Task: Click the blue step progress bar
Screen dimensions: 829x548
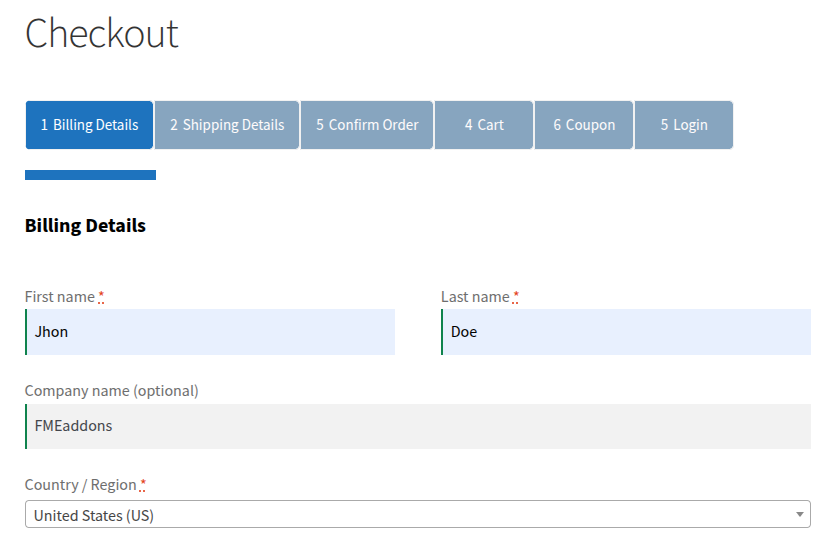Action: click(x=90, y=175)
